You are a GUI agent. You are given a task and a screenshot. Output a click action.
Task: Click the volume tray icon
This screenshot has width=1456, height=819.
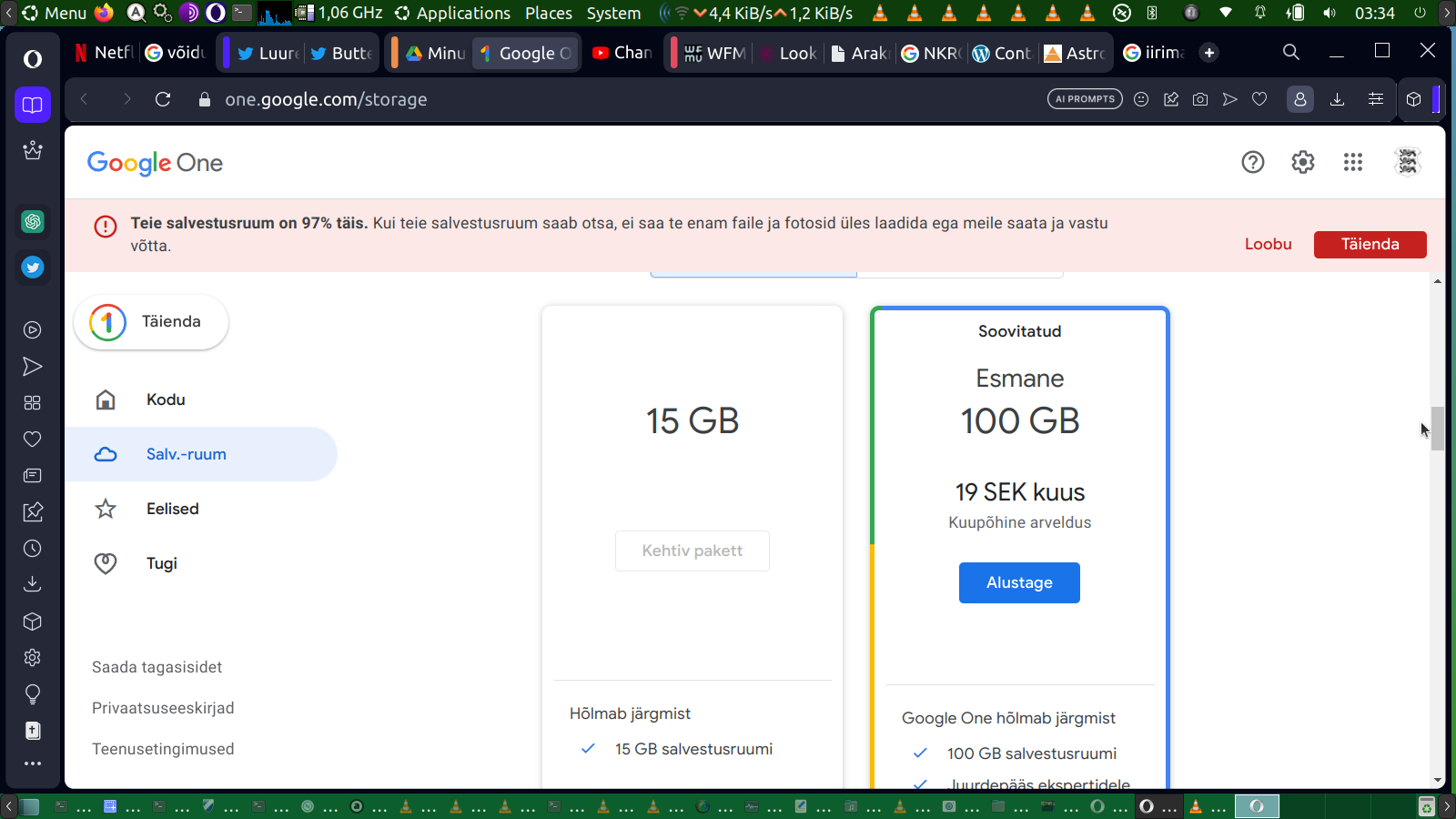pyautogui.click(x=1330, y=13)
